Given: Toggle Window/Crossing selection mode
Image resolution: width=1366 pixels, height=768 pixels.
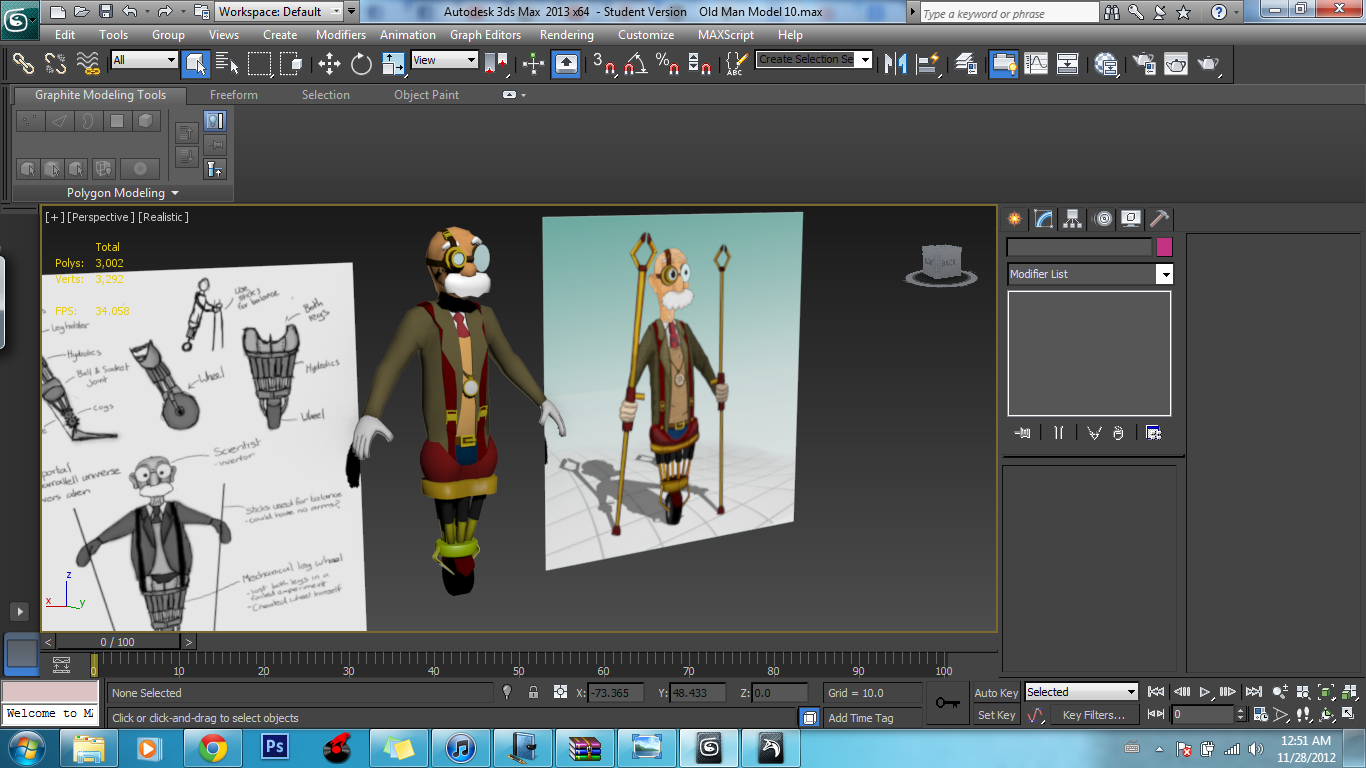Looking at the screenshot, I should [x=291, y=64].
